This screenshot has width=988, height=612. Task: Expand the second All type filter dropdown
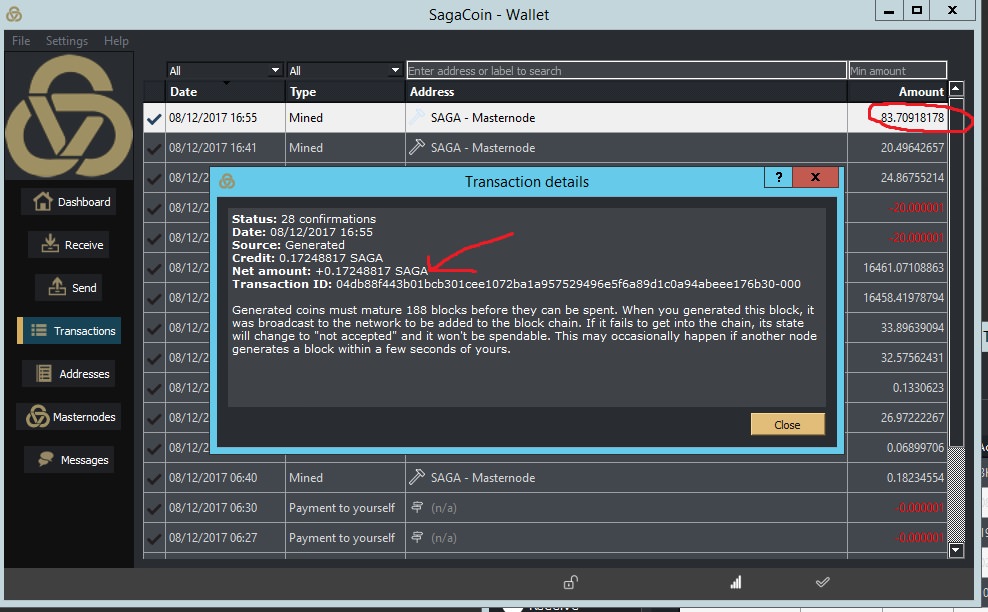[344, 70]
